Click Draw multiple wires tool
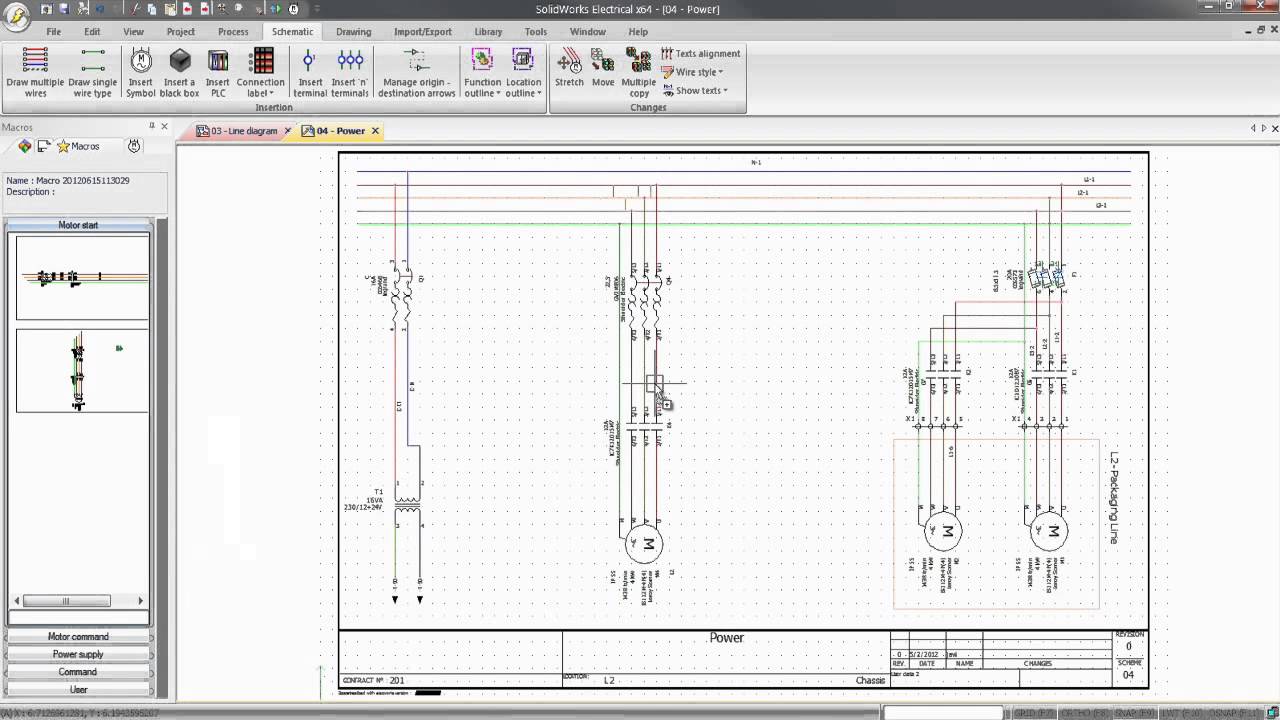Image resolution: width=1280 pixels, height=720 pixels. pos(35,73)
